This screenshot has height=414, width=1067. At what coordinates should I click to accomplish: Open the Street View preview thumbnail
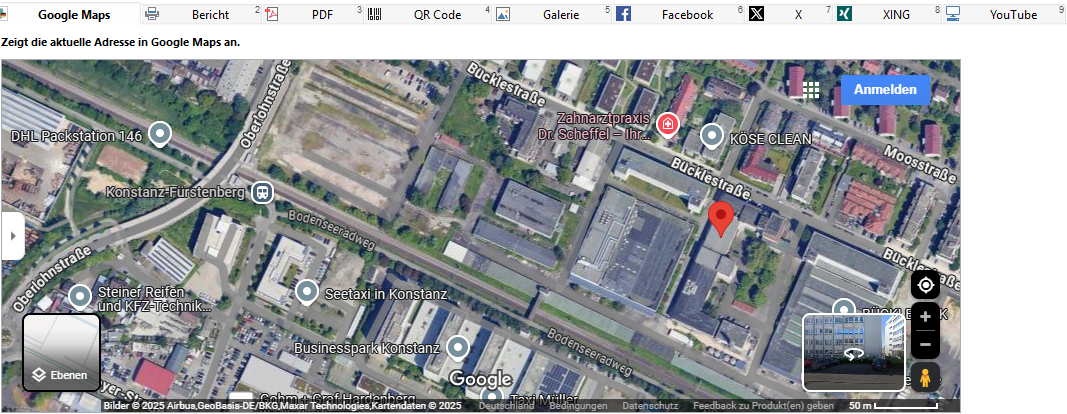point(854,352)
